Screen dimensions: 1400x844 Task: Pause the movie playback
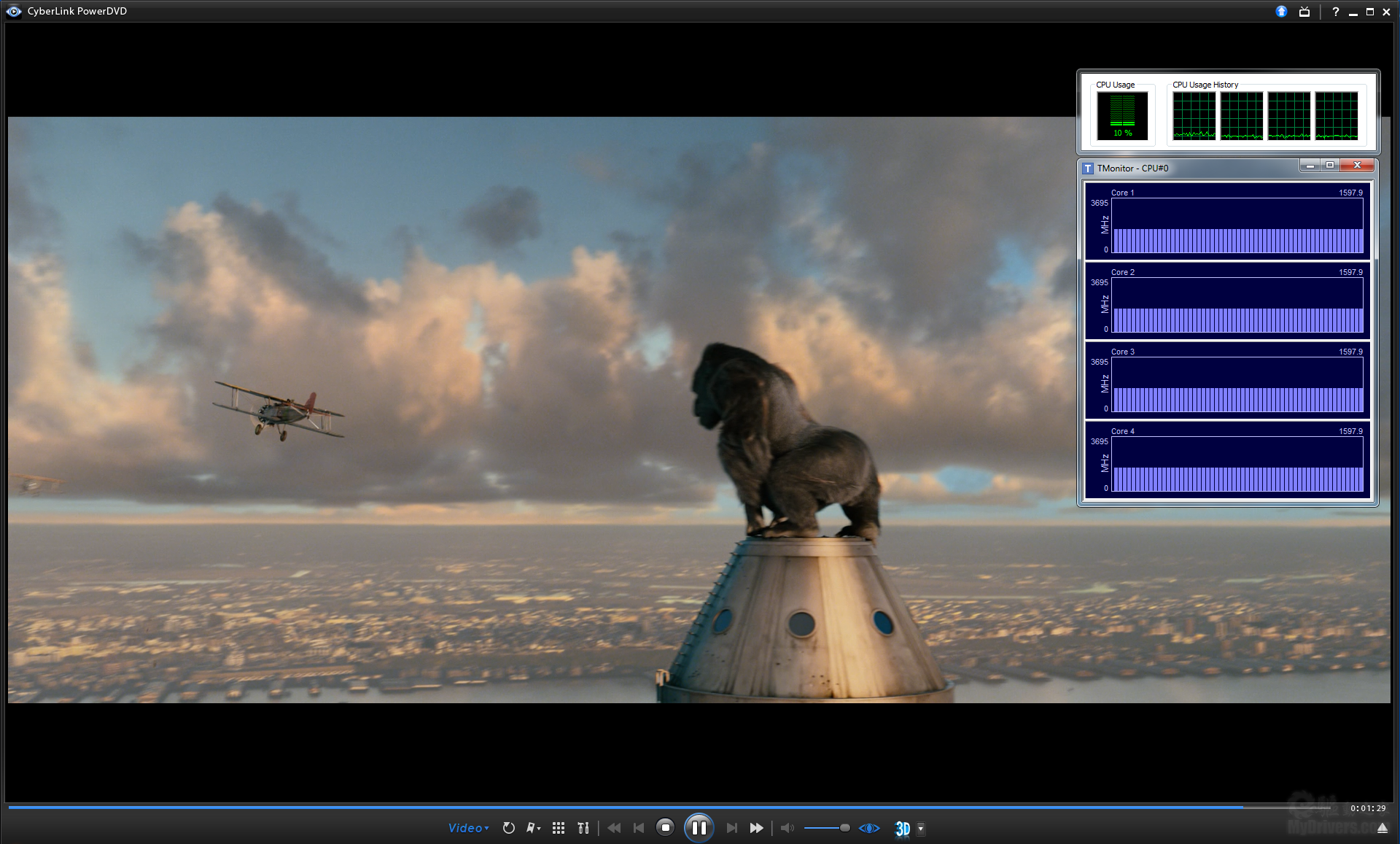699,828
